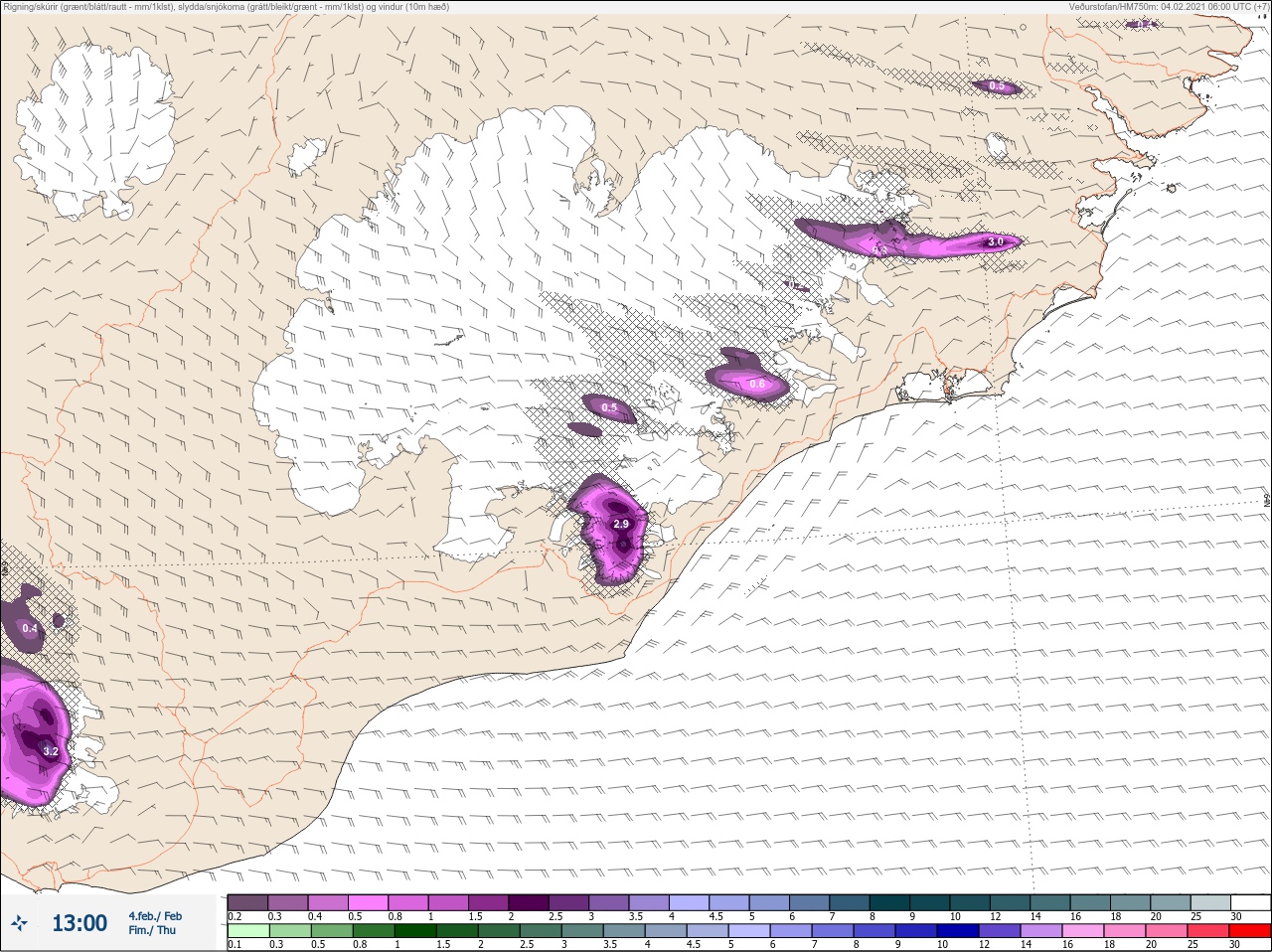
Task: Select the white 30 swatch in upper legend row
Action: click(1251, 902)
